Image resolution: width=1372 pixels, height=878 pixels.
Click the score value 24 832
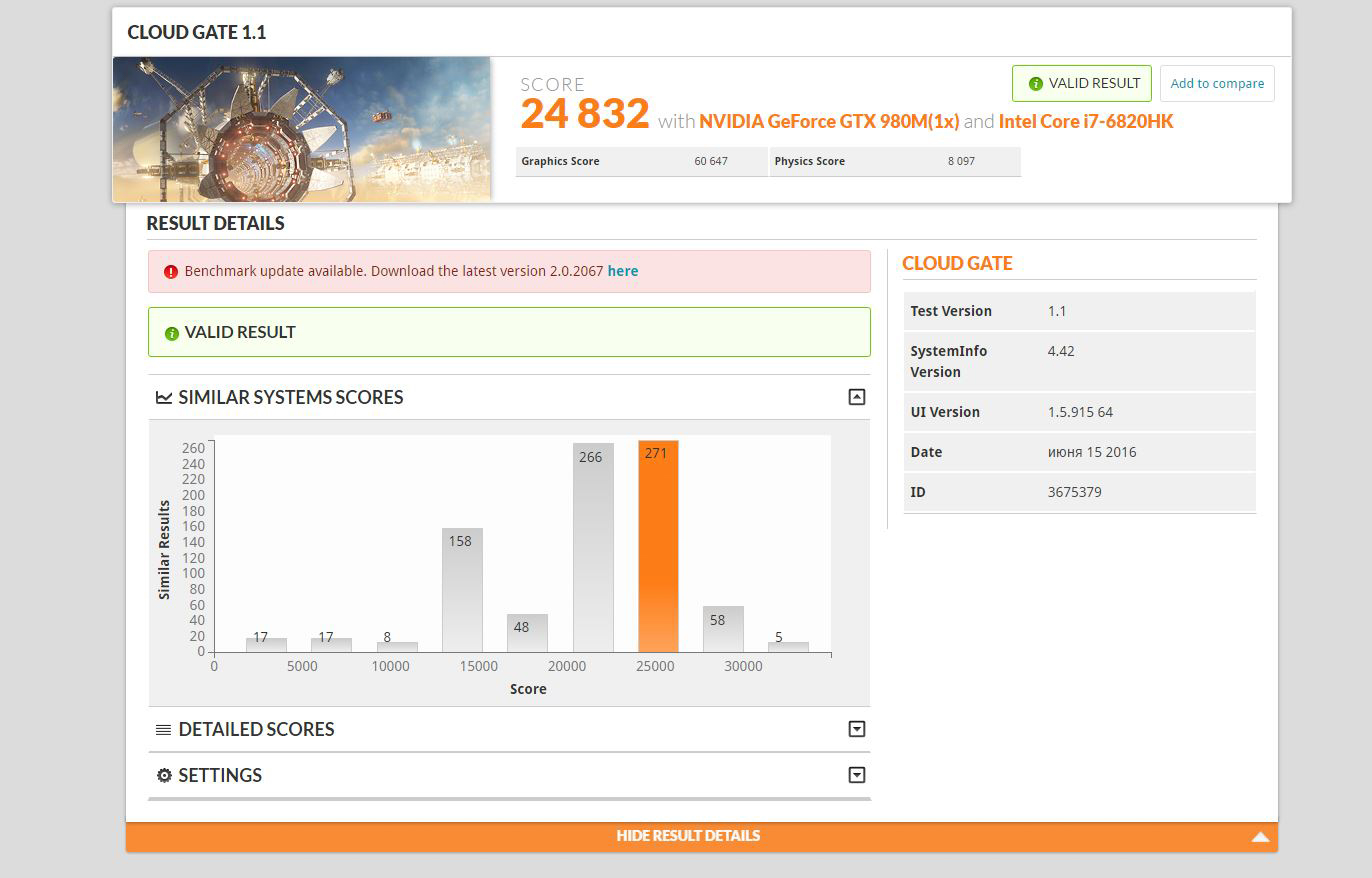point(585,113)
